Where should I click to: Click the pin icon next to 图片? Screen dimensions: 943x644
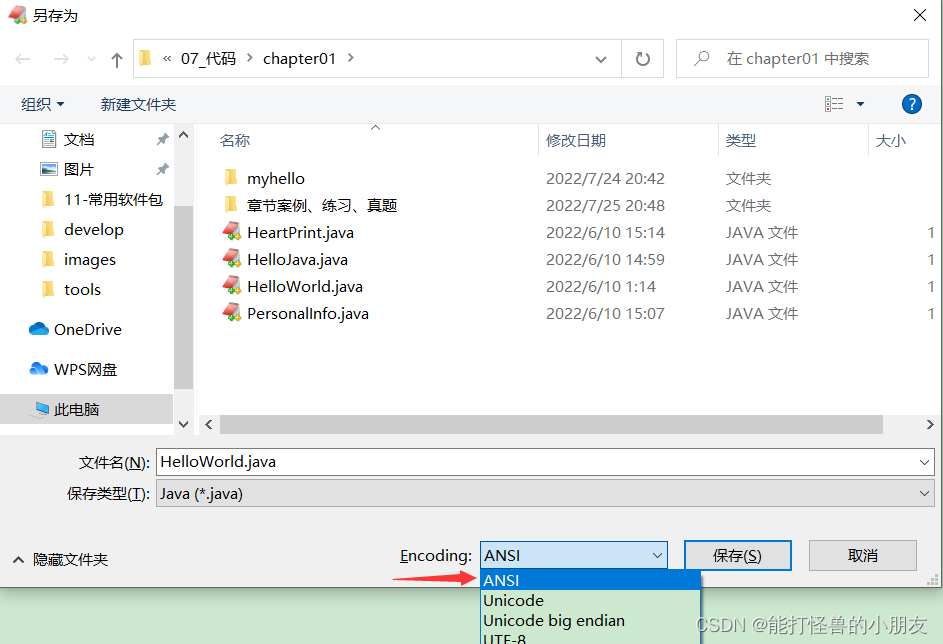click(162, 169)
